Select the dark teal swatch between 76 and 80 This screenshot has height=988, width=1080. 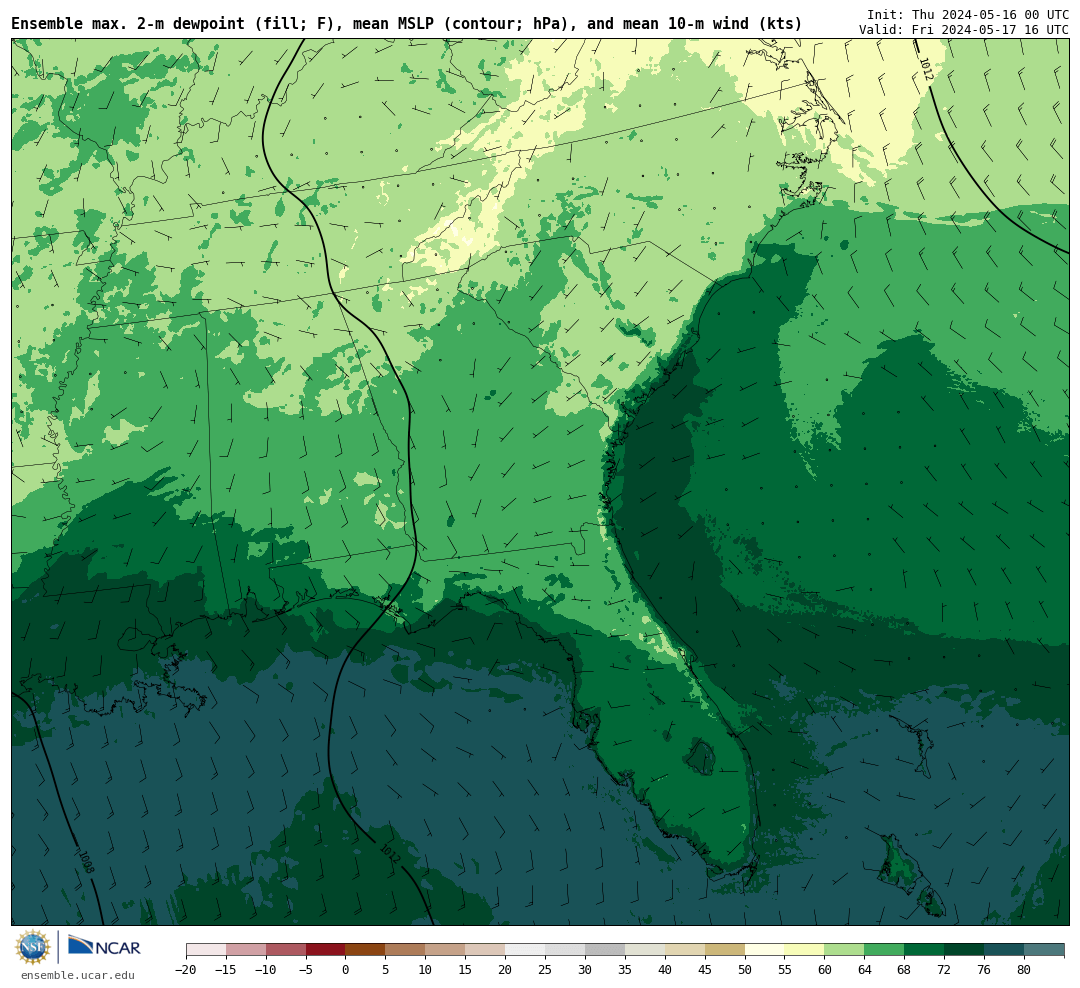(x=1005, y=950)
